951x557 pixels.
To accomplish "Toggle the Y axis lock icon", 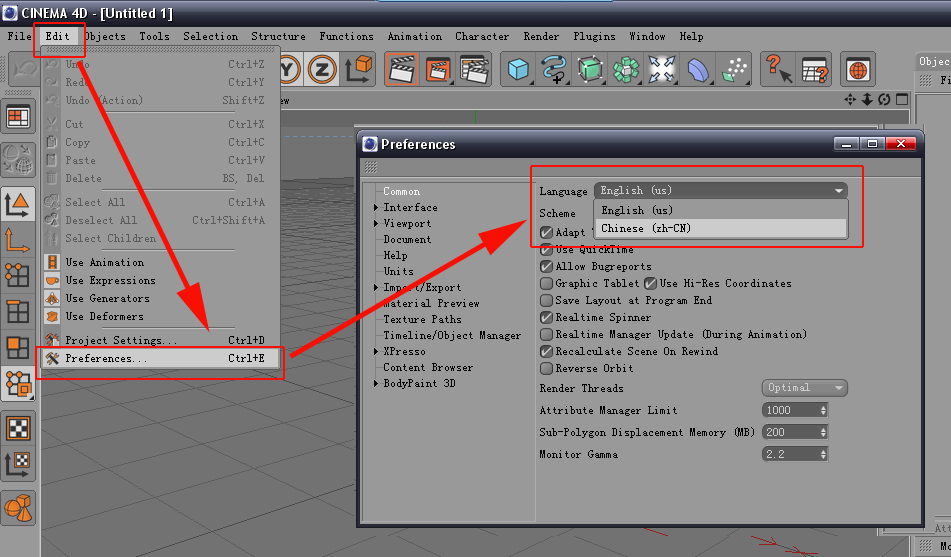I will coord(290,69).
